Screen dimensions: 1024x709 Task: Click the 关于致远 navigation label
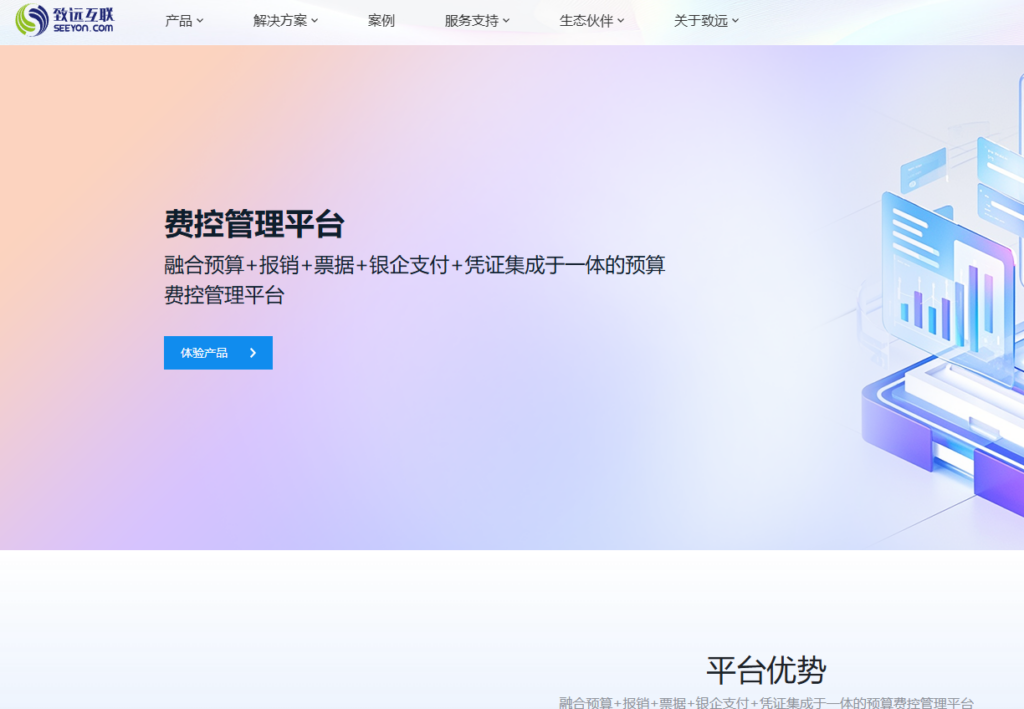click(701, 20)
